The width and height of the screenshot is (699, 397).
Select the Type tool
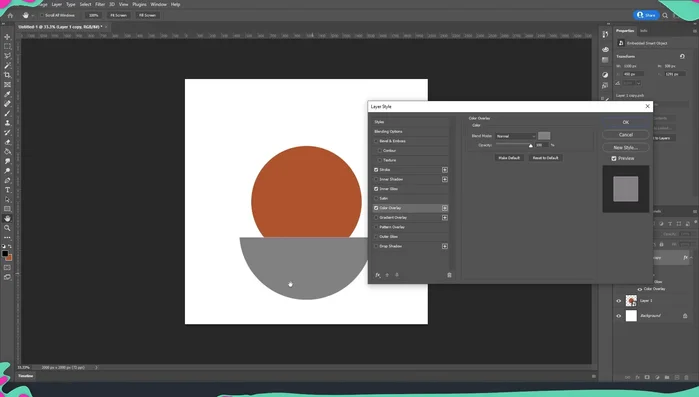[8, 190]
